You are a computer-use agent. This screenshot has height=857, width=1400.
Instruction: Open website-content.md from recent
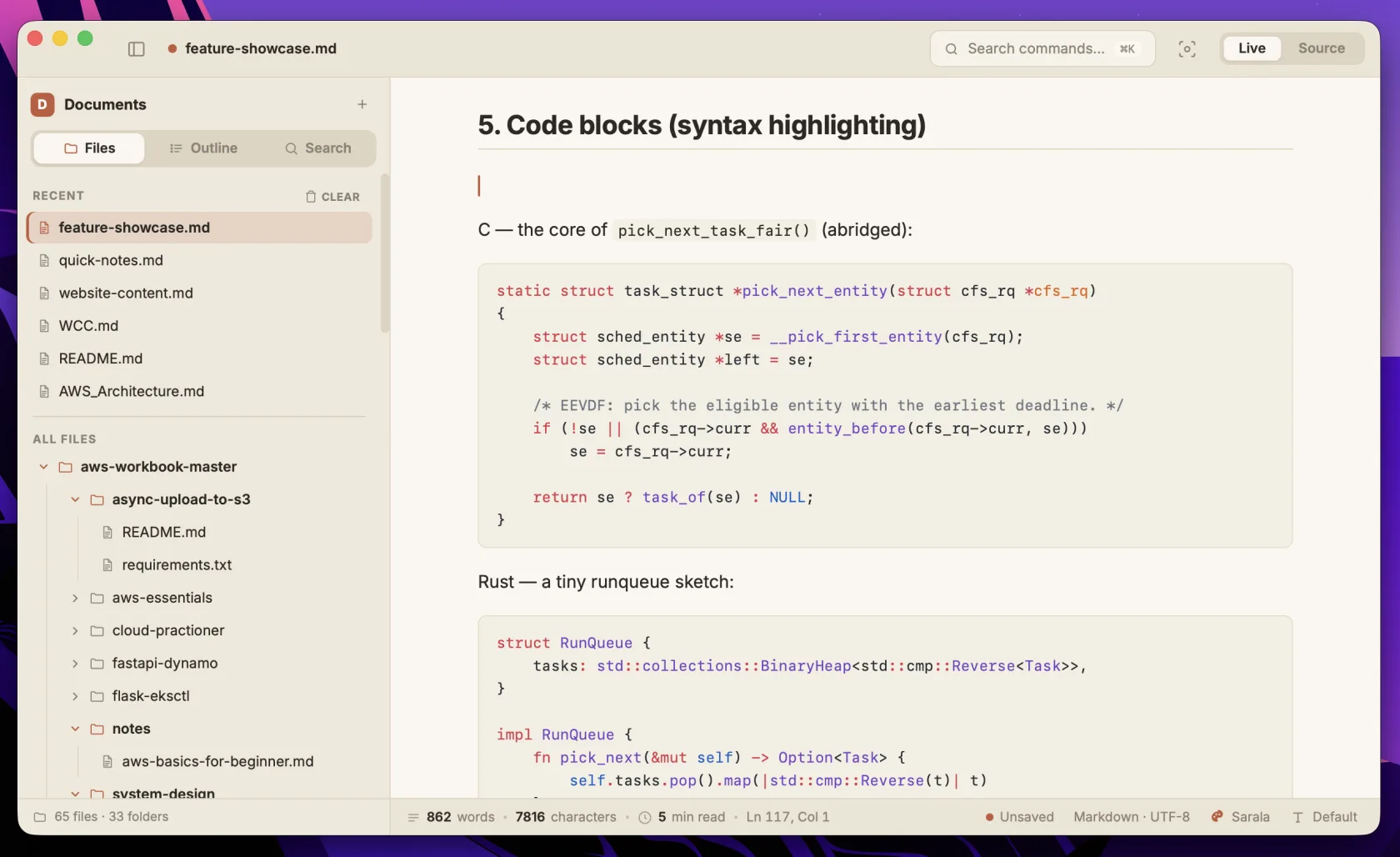click(199, 293)
